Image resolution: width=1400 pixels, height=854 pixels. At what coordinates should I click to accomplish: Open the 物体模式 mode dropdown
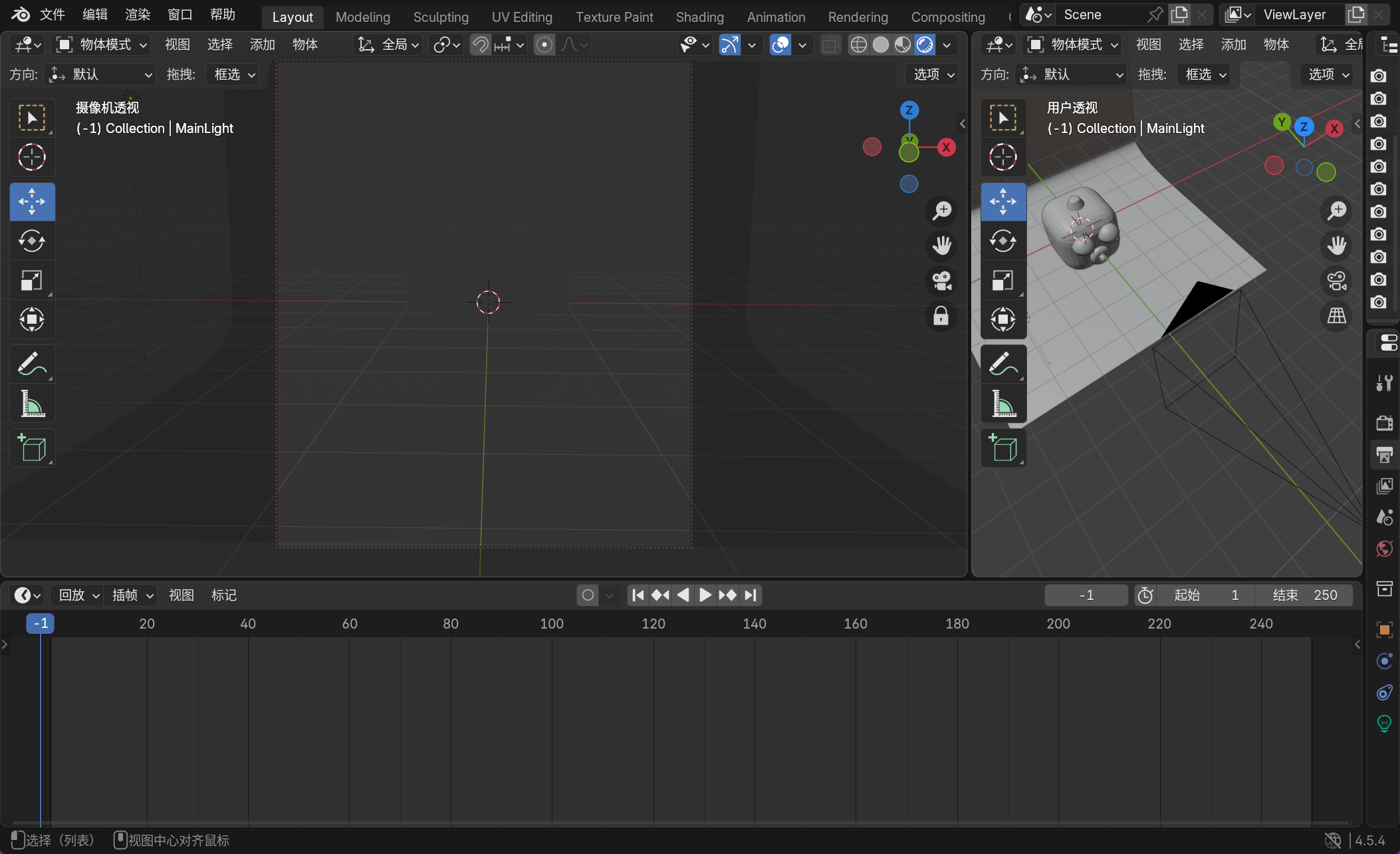[102, 45]
